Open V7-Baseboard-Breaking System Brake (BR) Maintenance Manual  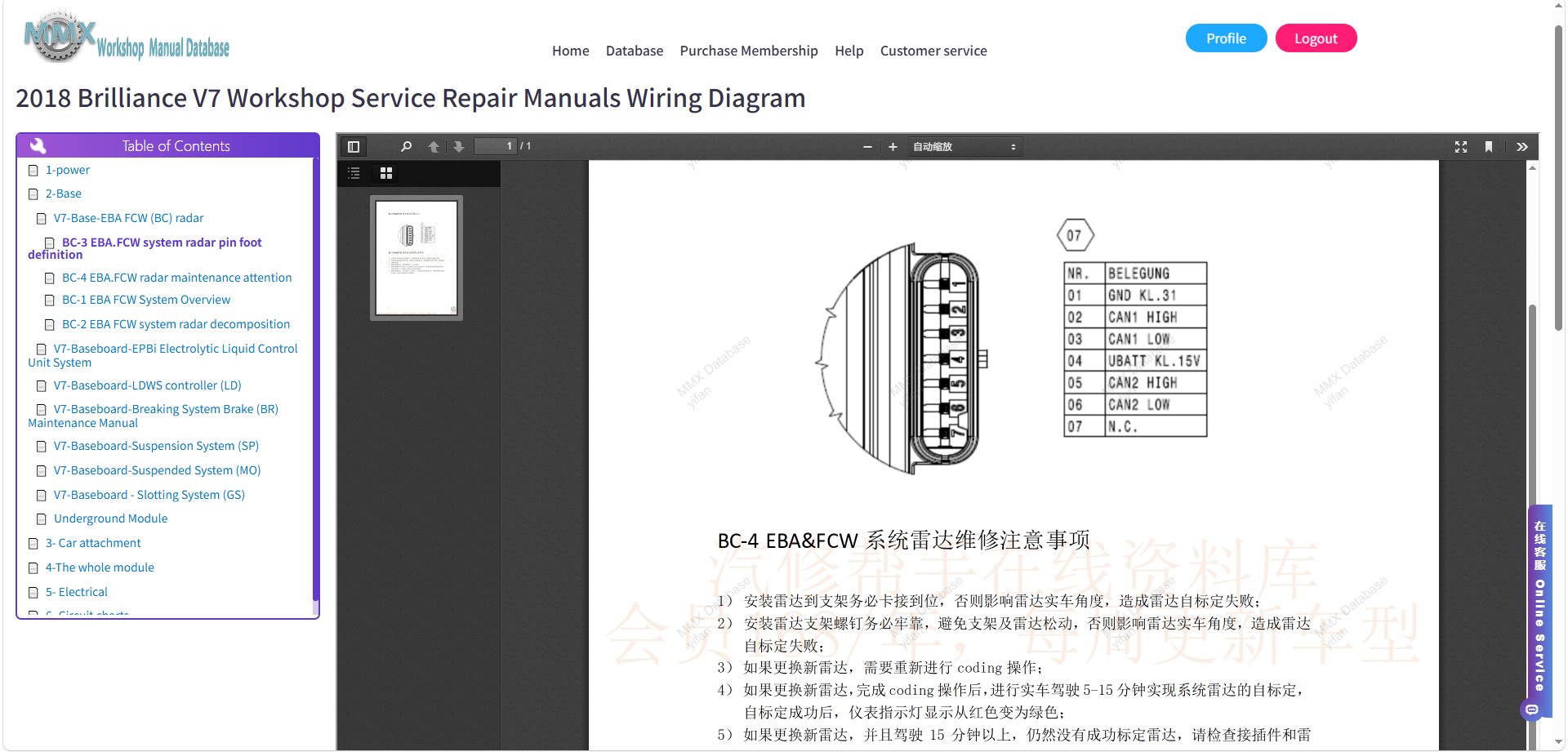154,416
